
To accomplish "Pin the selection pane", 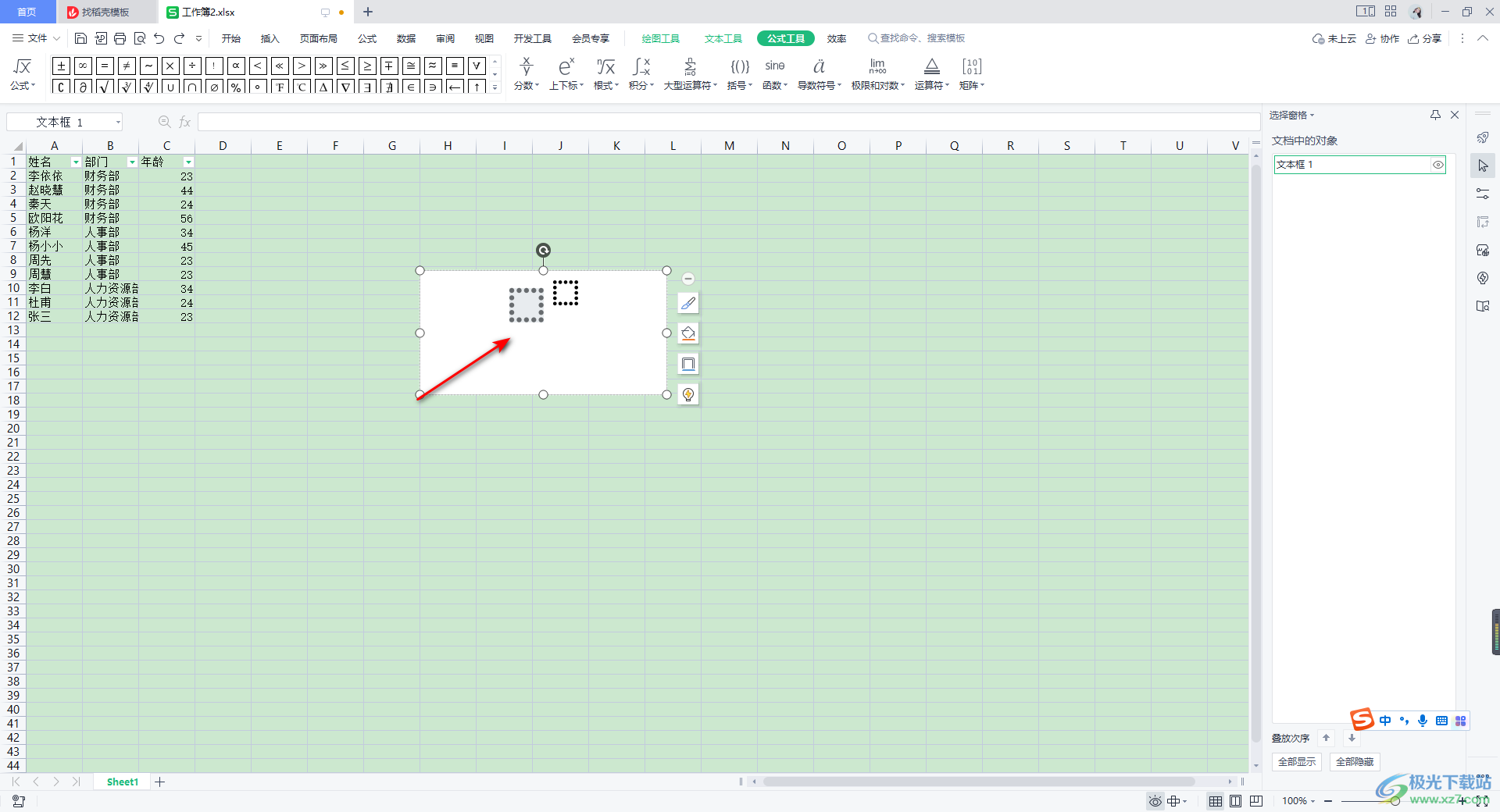I will [x=1435, y=115].
